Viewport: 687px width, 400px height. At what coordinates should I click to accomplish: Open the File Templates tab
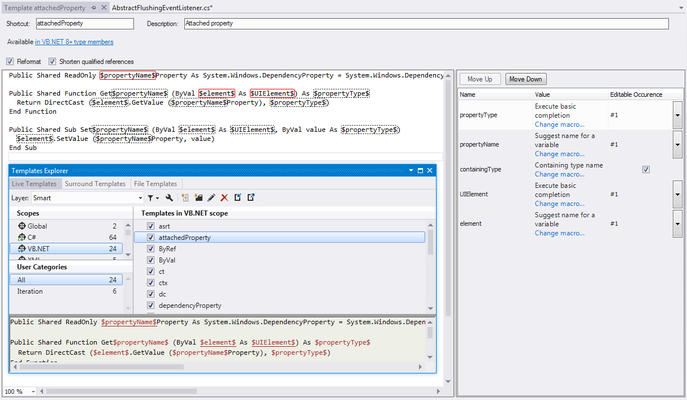(155, 184)
